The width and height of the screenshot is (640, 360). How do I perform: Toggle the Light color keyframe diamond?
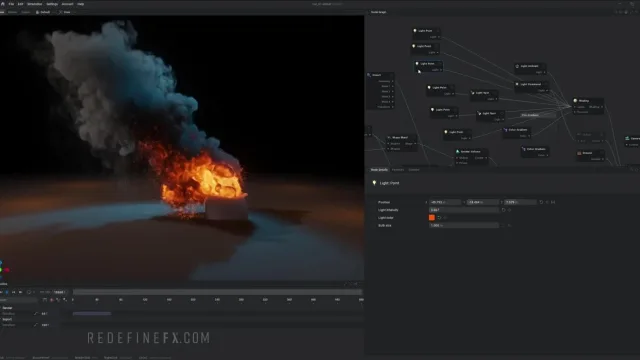point(445,218)
